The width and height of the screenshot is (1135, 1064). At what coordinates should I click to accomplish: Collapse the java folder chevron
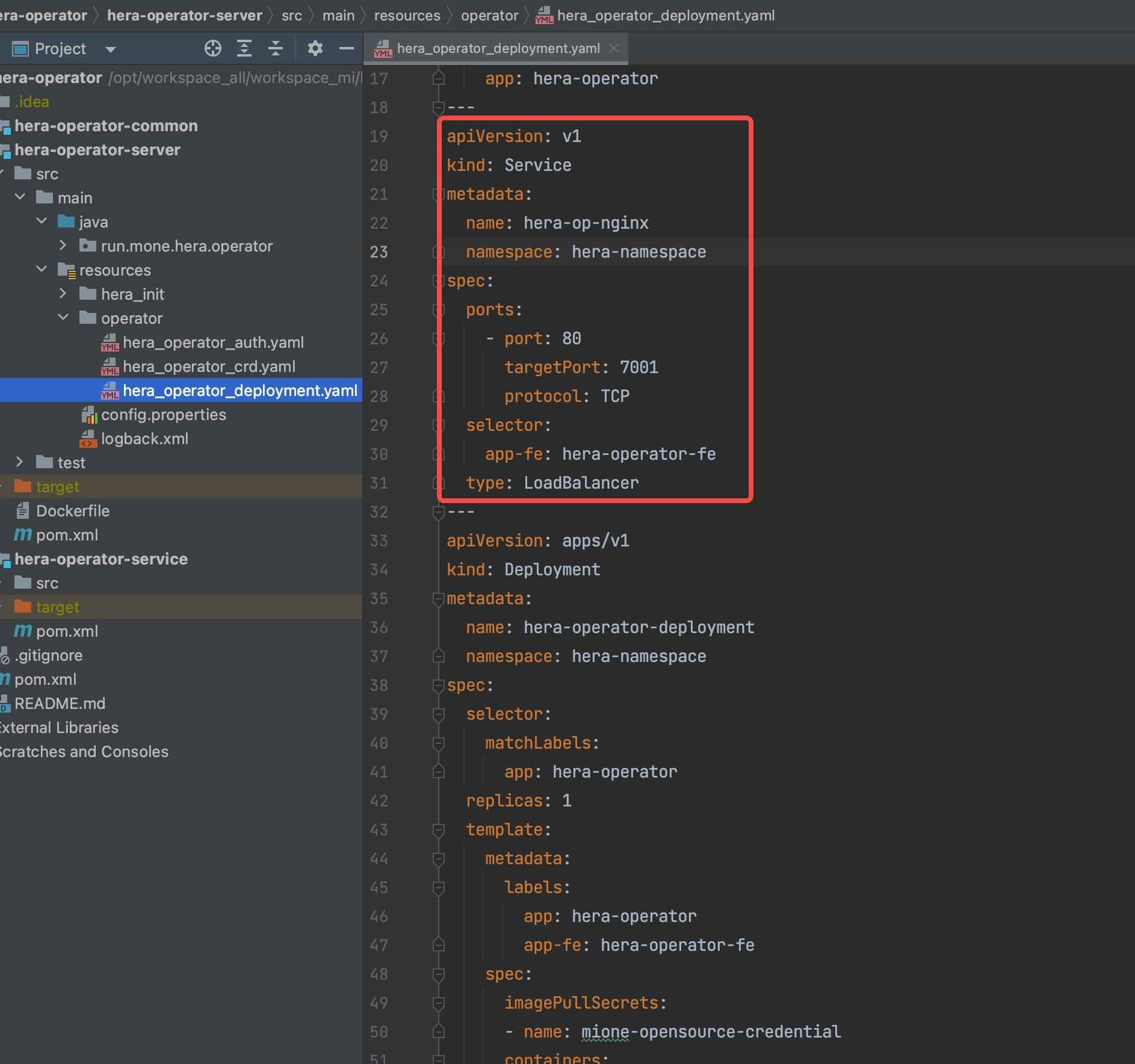[42, 221]
